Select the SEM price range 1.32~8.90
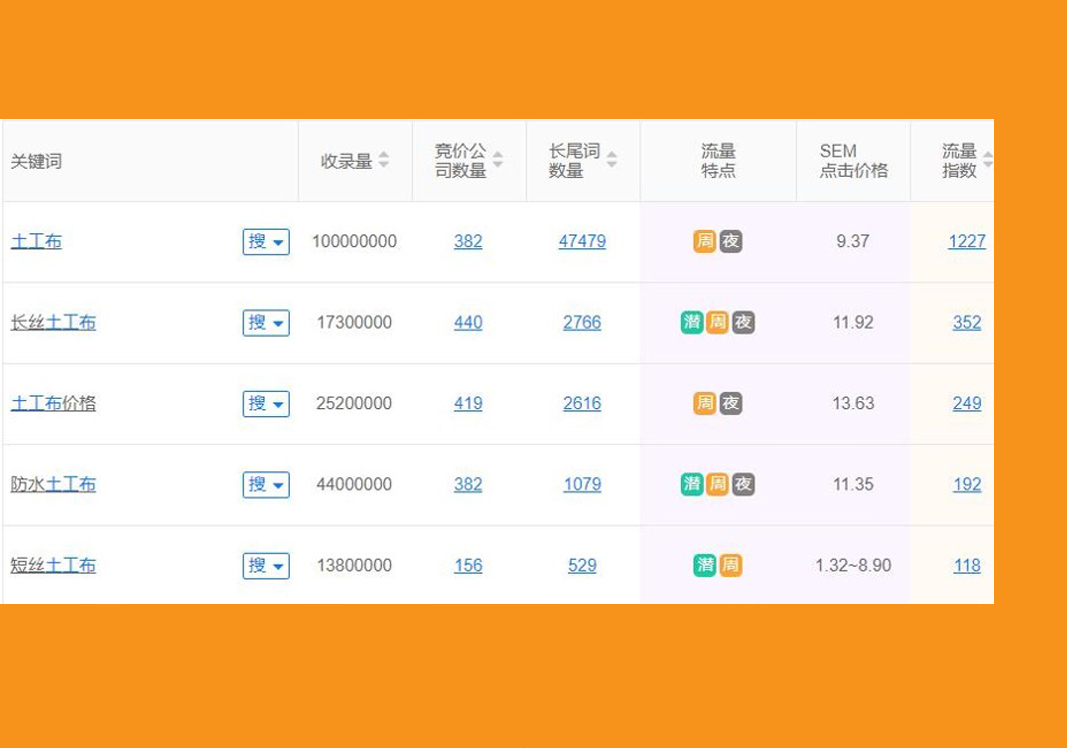The height and width of the screenshot is (748, 1067). pos(853,565)
